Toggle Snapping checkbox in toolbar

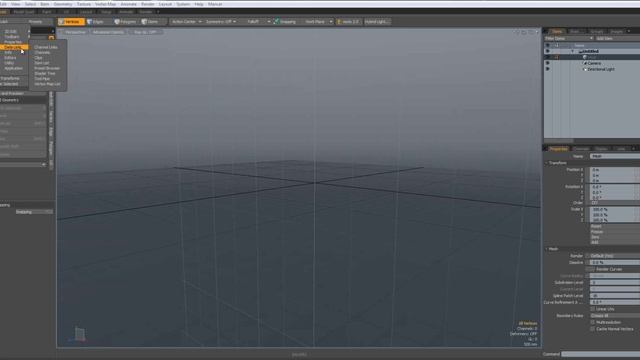coord(276,21)
